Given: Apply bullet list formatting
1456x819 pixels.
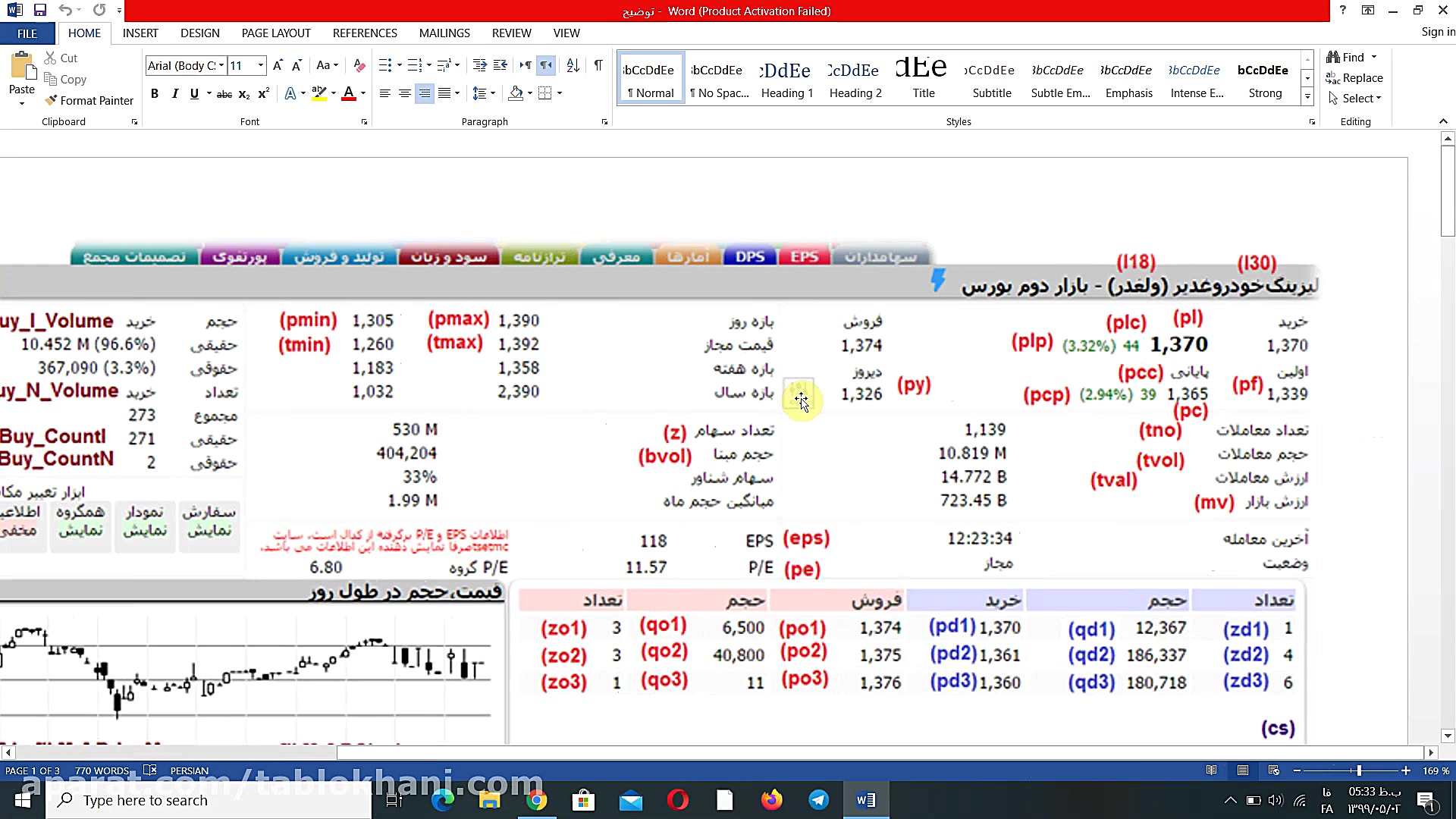Looking at the screenshot, I should [x=385, y=65].
